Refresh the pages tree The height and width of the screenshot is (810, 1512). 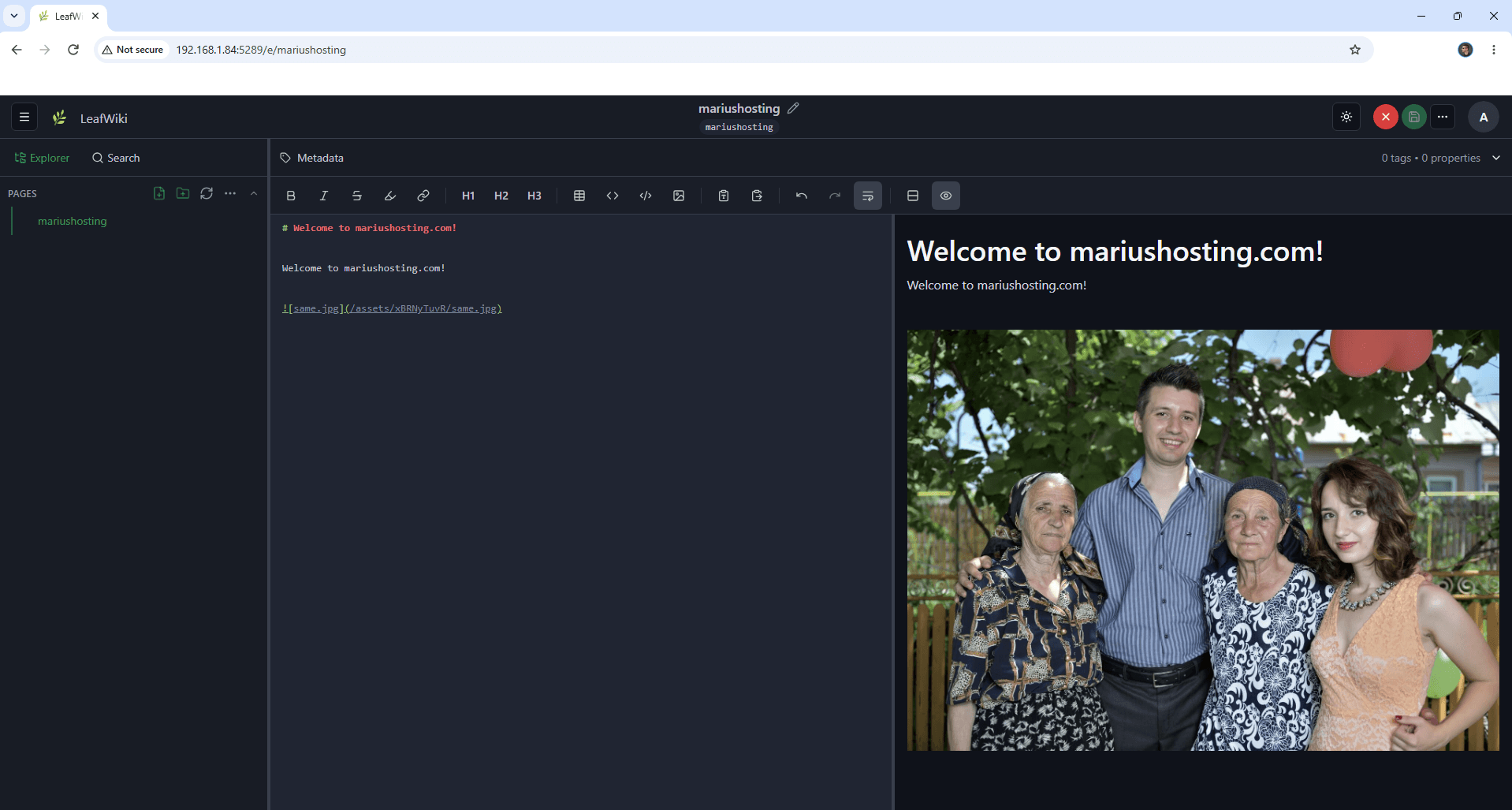click(207, 193)
